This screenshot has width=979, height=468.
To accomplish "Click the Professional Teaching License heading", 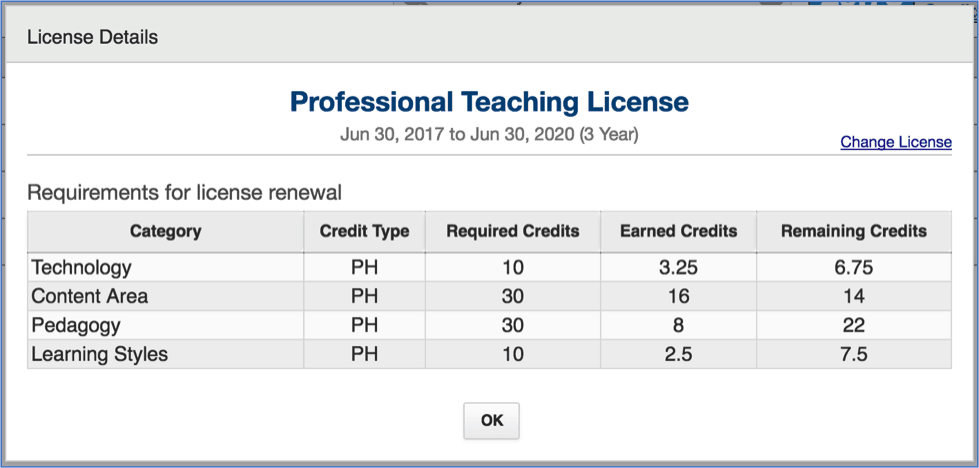I will click(x=489, y=102).
